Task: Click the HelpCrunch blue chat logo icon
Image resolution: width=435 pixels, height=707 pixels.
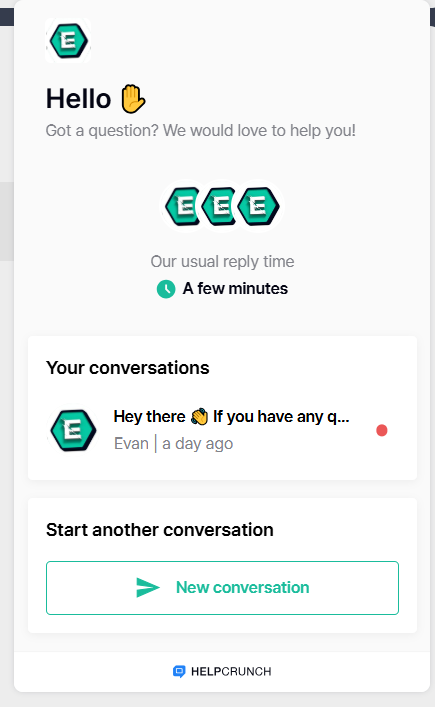Action: tap(179, 671)
